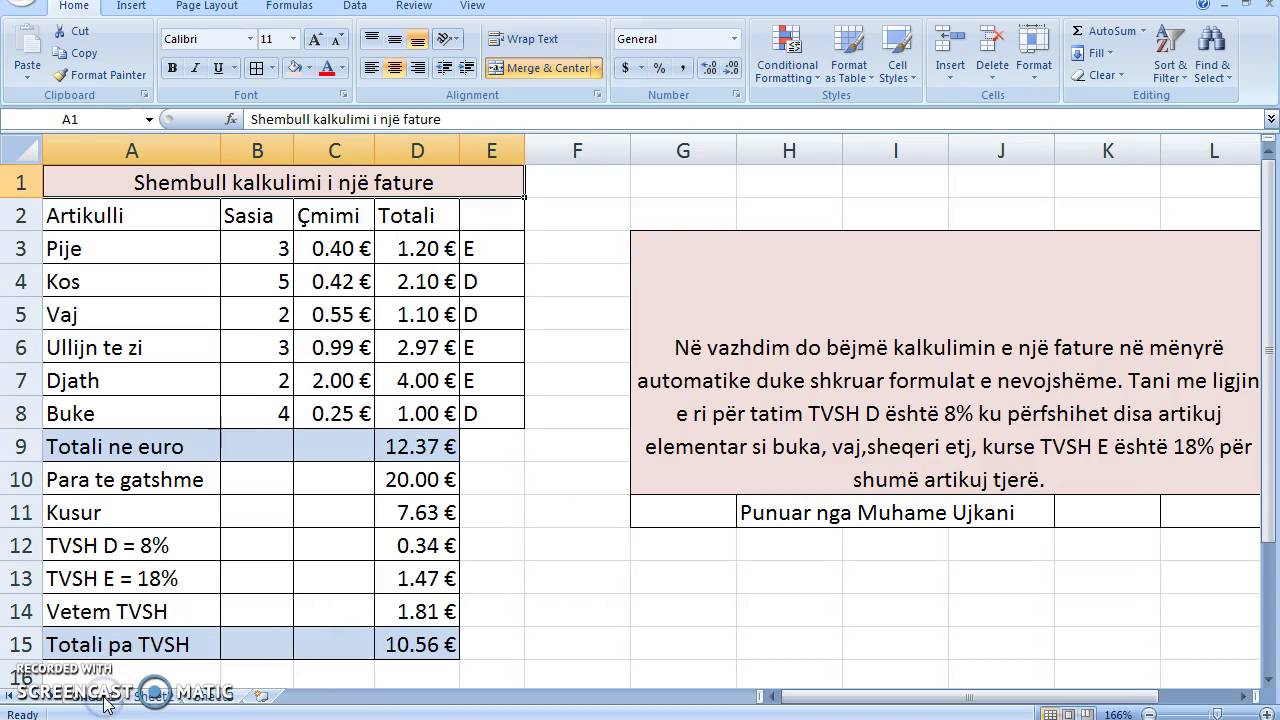
Task: Toggle middle vertical align
Action: 395,39
